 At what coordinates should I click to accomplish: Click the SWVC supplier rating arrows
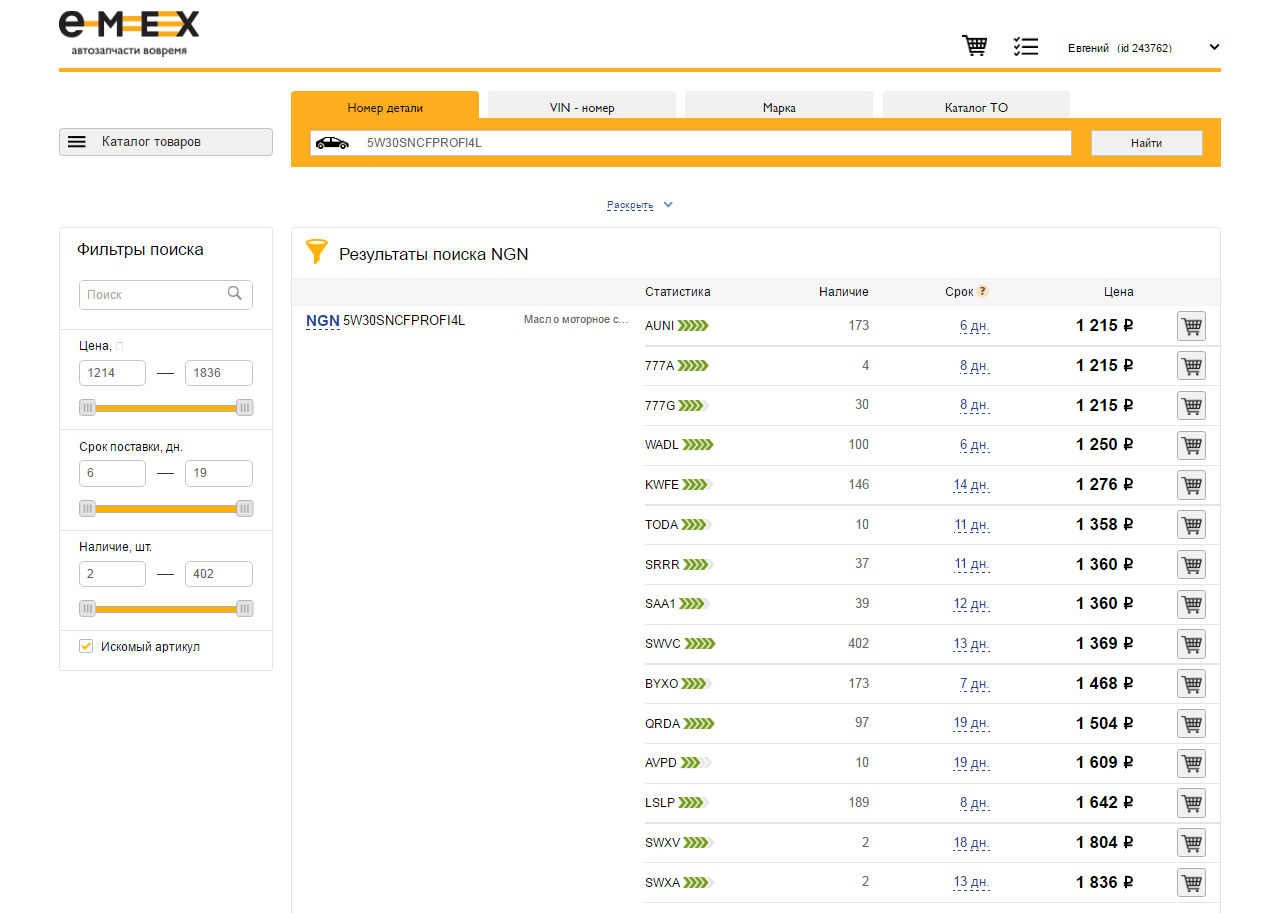(700, 643)
